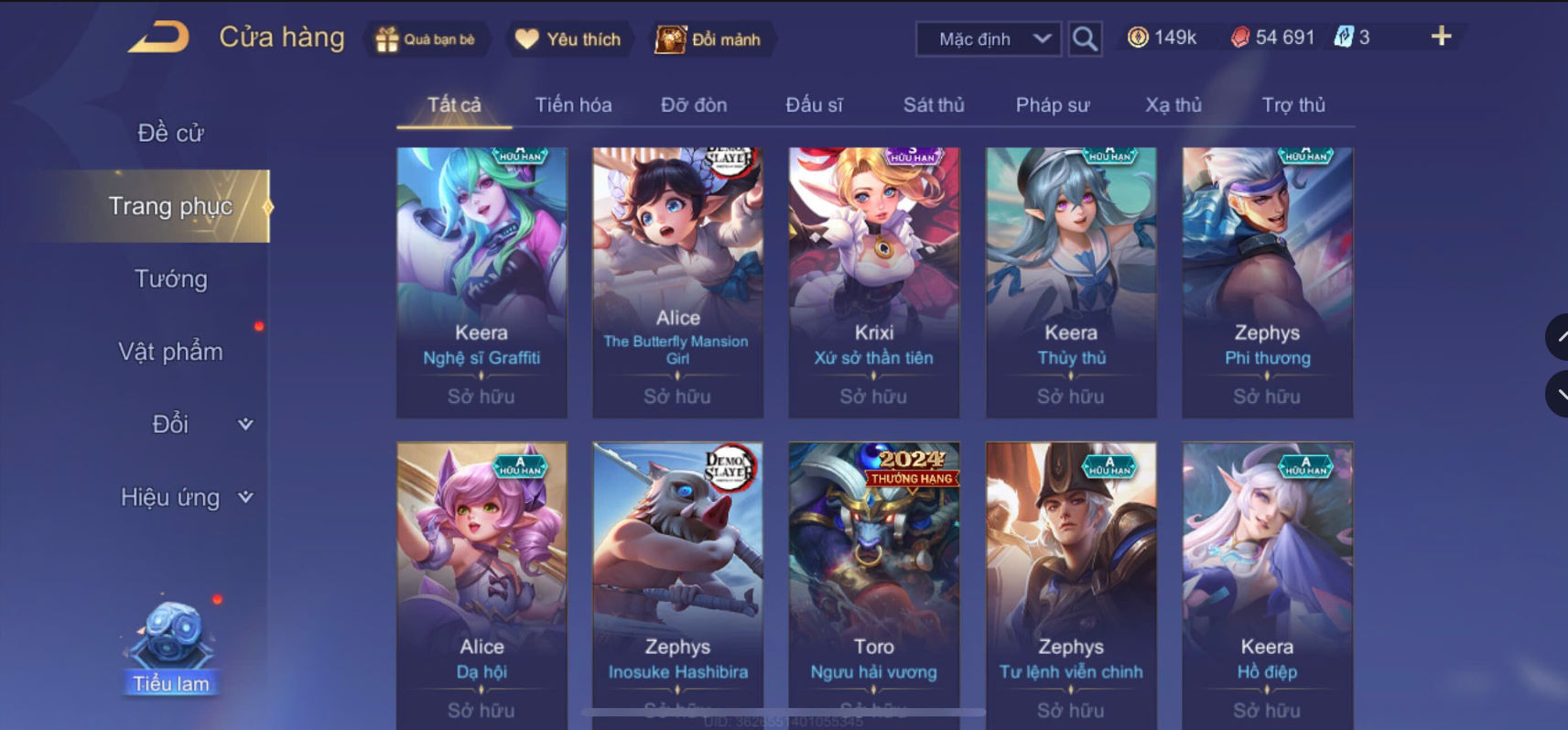
Task: Select Toro Ngưu hải vương skin card
Action: [874, 586]
